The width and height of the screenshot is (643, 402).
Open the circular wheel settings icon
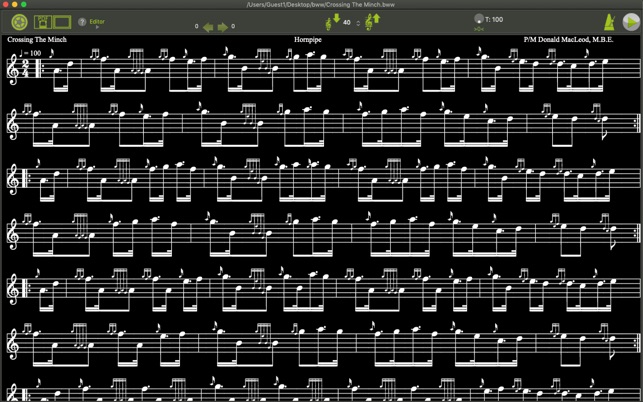[x=19, y=22]
